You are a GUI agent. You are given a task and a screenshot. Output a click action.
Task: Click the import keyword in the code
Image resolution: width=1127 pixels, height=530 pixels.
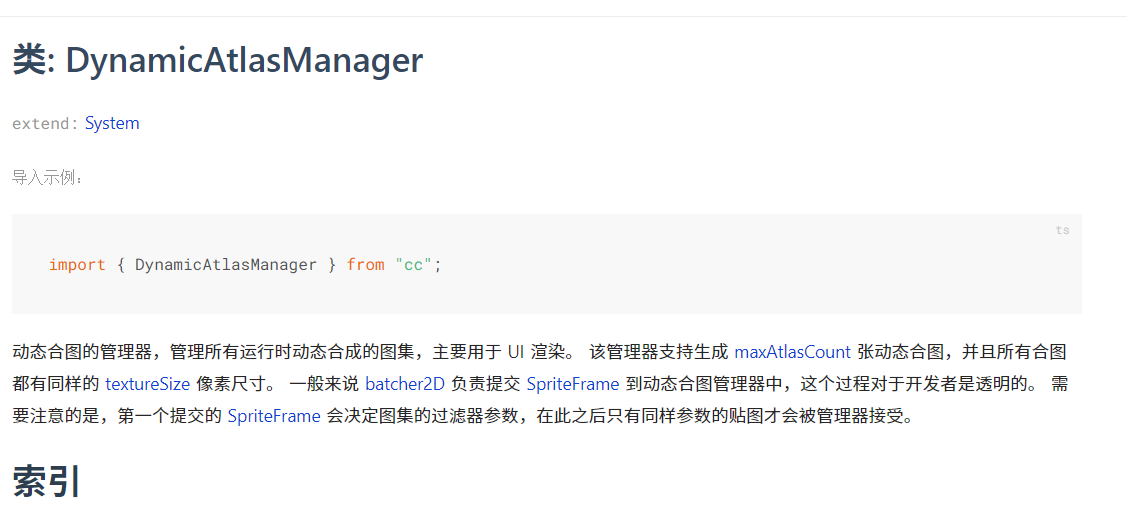tap(77, 265)
